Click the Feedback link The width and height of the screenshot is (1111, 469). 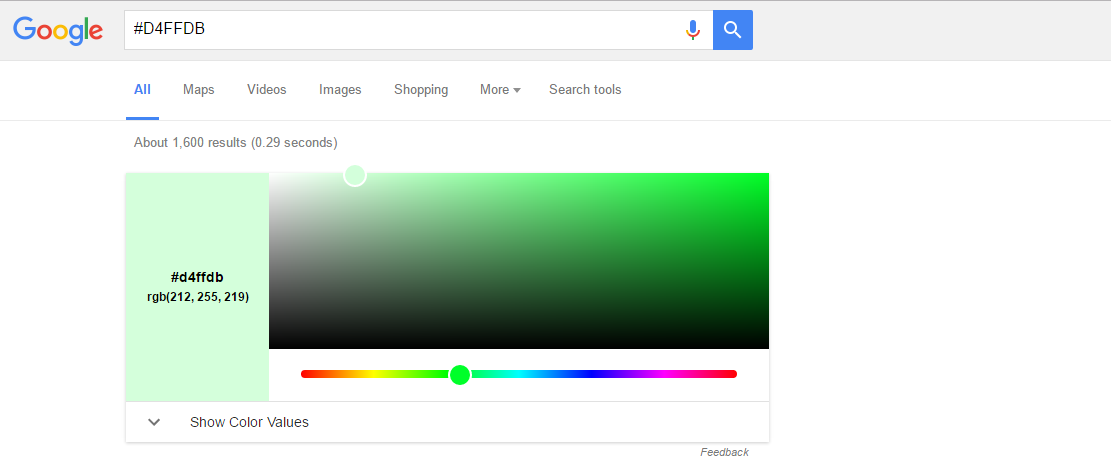click(724, 453)
